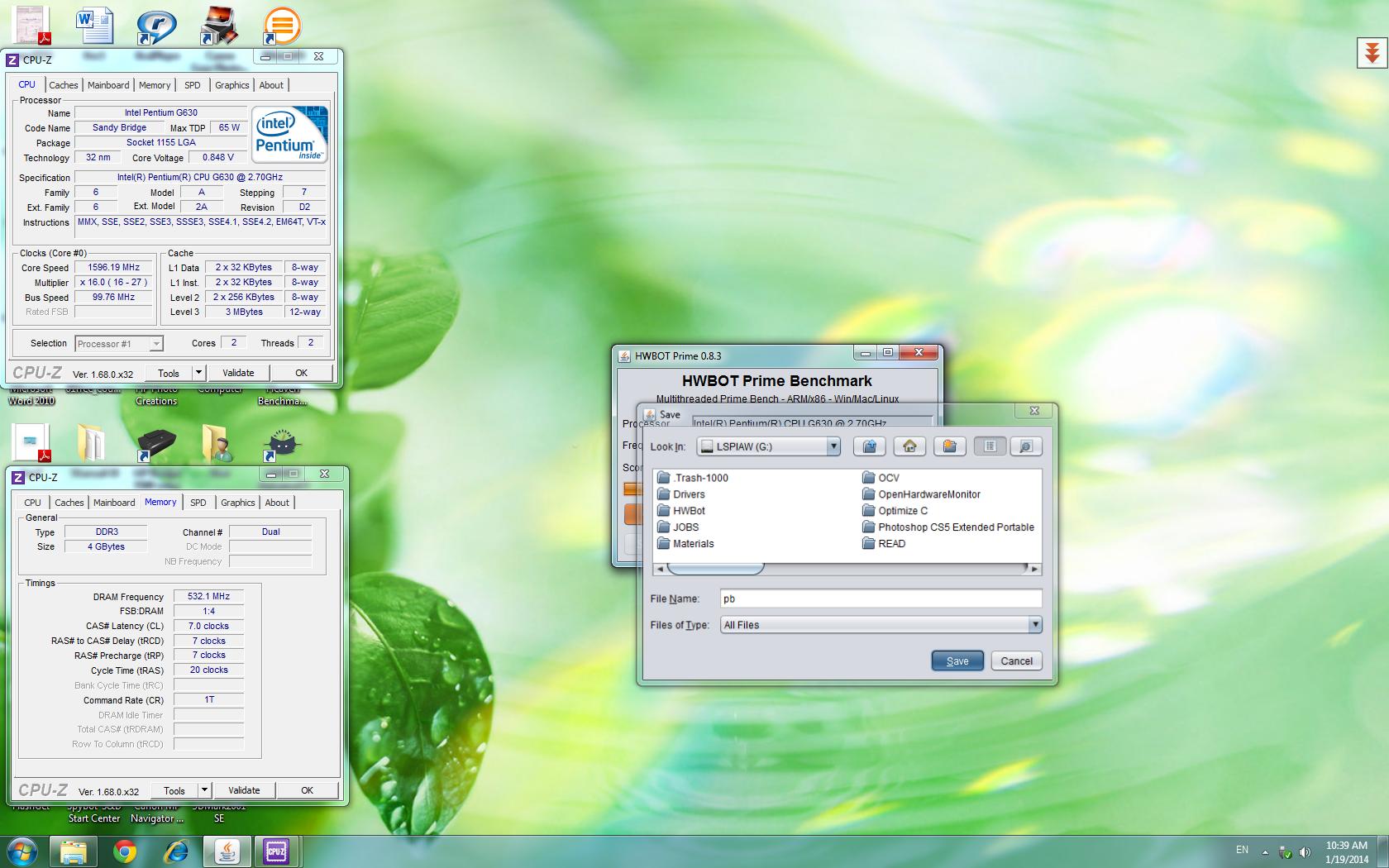Select the Word document desktop icon
Image resolution: width=1389 pixels, height=868 pixels.
click(x=93, y=26)
